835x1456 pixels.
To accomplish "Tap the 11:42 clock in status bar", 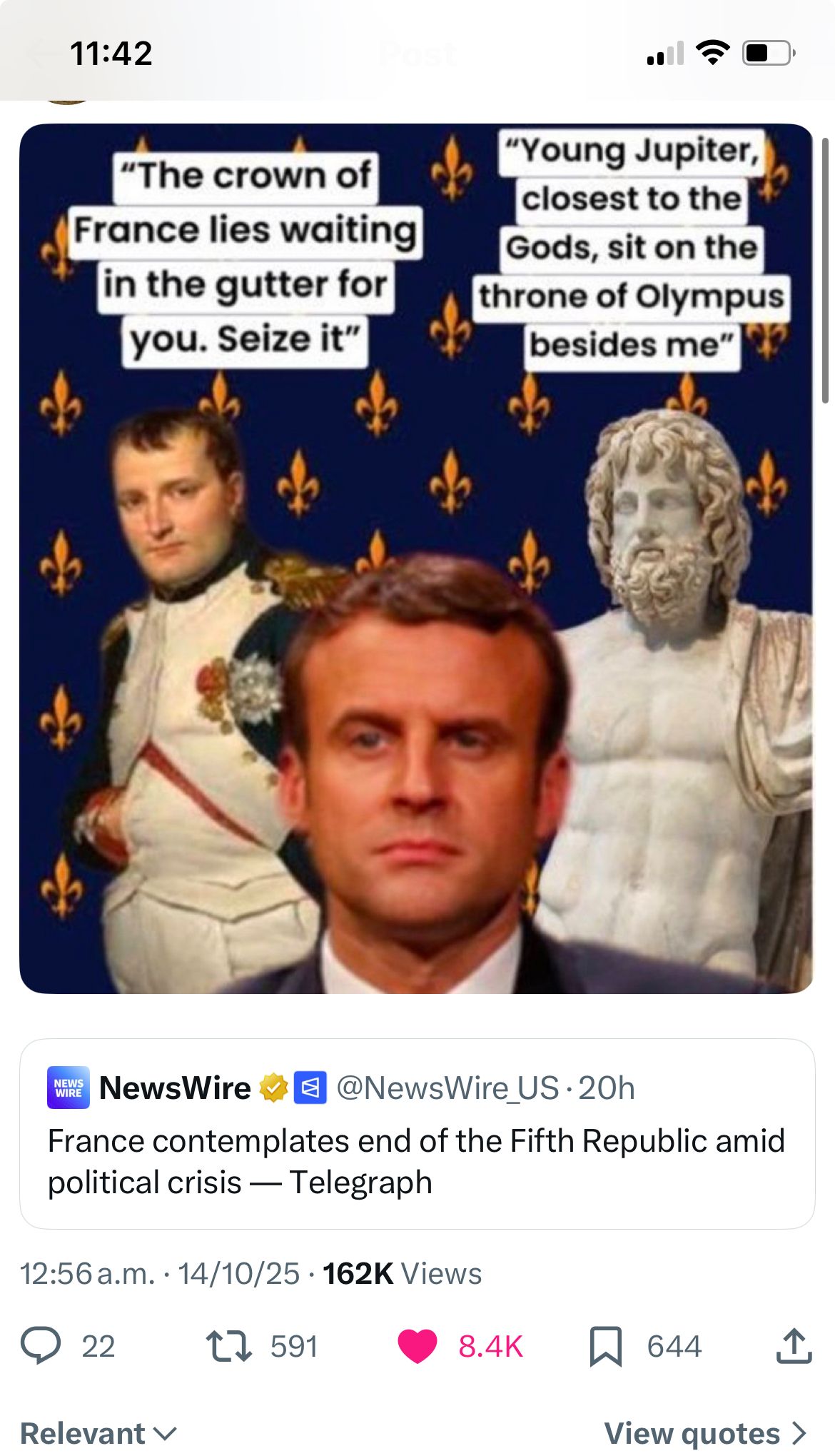I will [111, 54].
